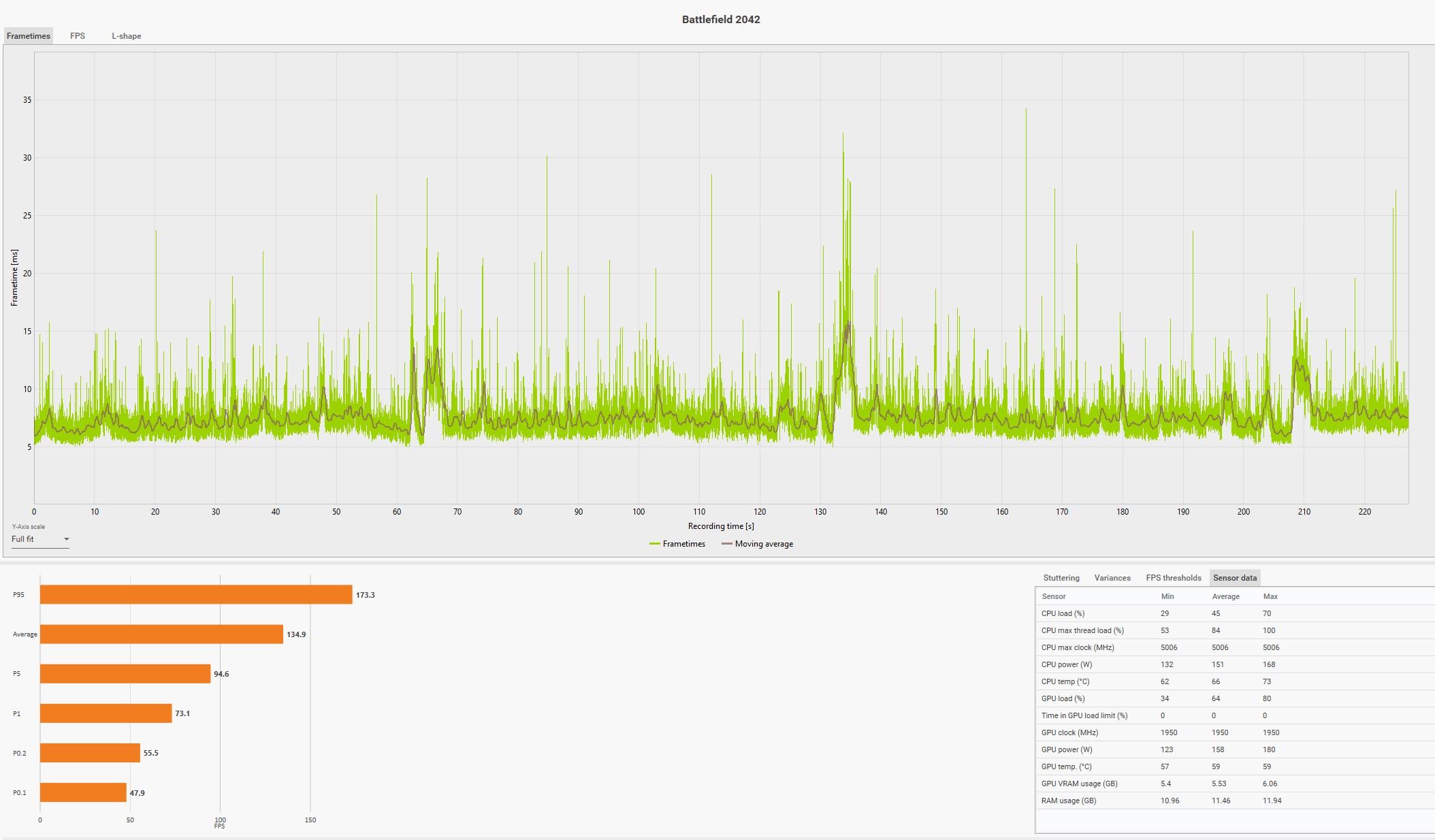
Task: Select Time in GPU load limit (%) row
Action: point(1235,715)
